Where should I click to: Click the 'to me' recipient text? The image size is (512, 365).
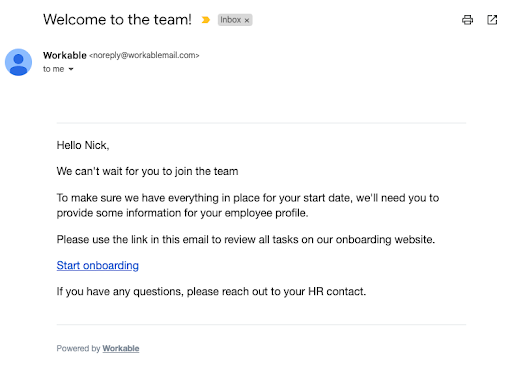point(53,69)
